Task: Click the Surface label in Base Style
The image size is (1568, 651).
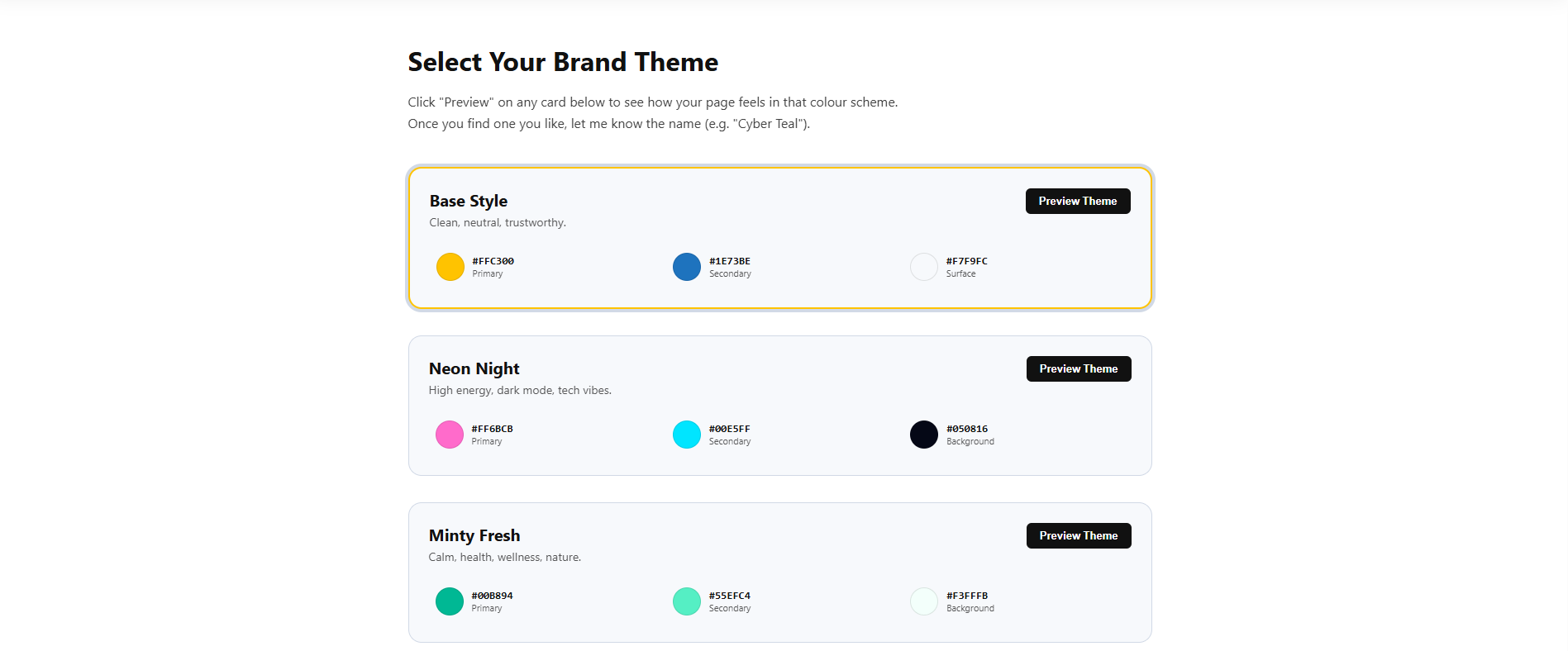Action: click(961, 274)
